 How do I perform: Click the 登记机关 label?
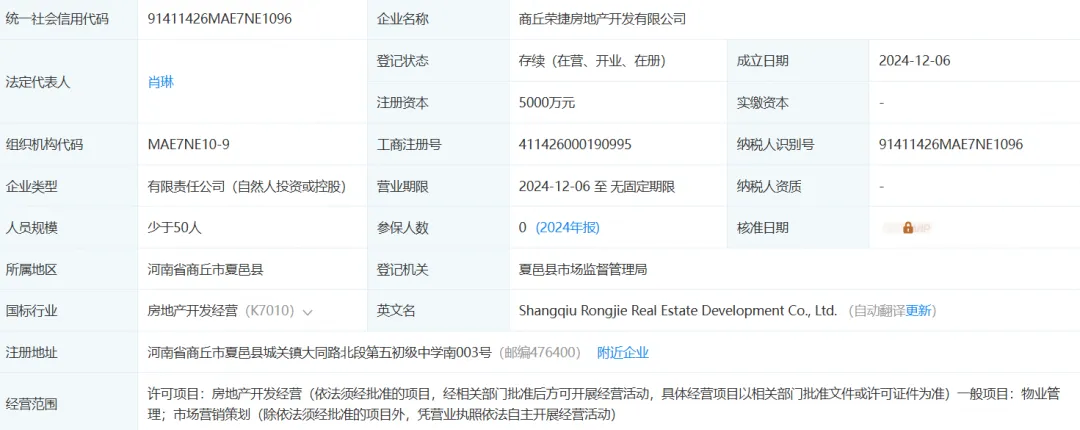pyautogui.click(x=402, y=269)
